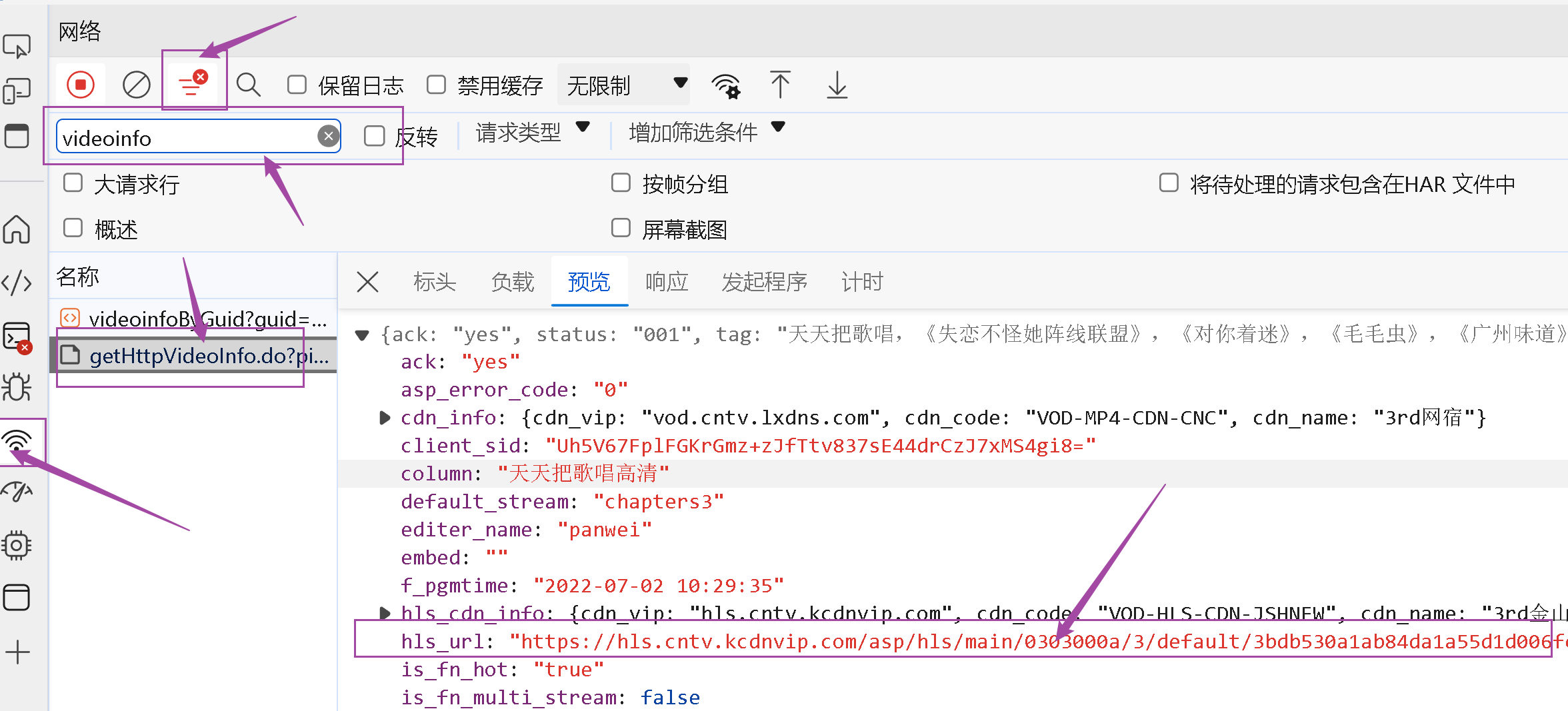Add more tools with plus icon

(17, 652)
